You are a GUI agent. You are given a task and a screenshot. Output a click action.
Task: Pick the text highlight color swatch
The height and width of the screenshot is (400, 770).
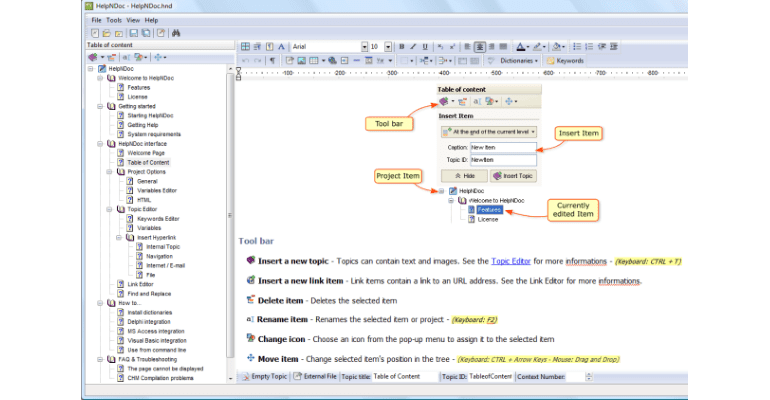pyautogui.click(x=537, y=47)
